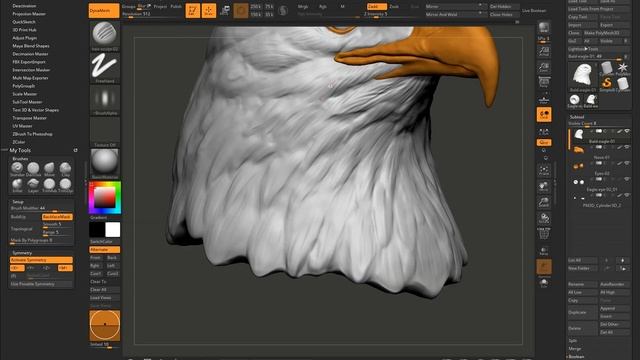Click the Del Hidden button
640x360 pixels.
coord(504,7)
